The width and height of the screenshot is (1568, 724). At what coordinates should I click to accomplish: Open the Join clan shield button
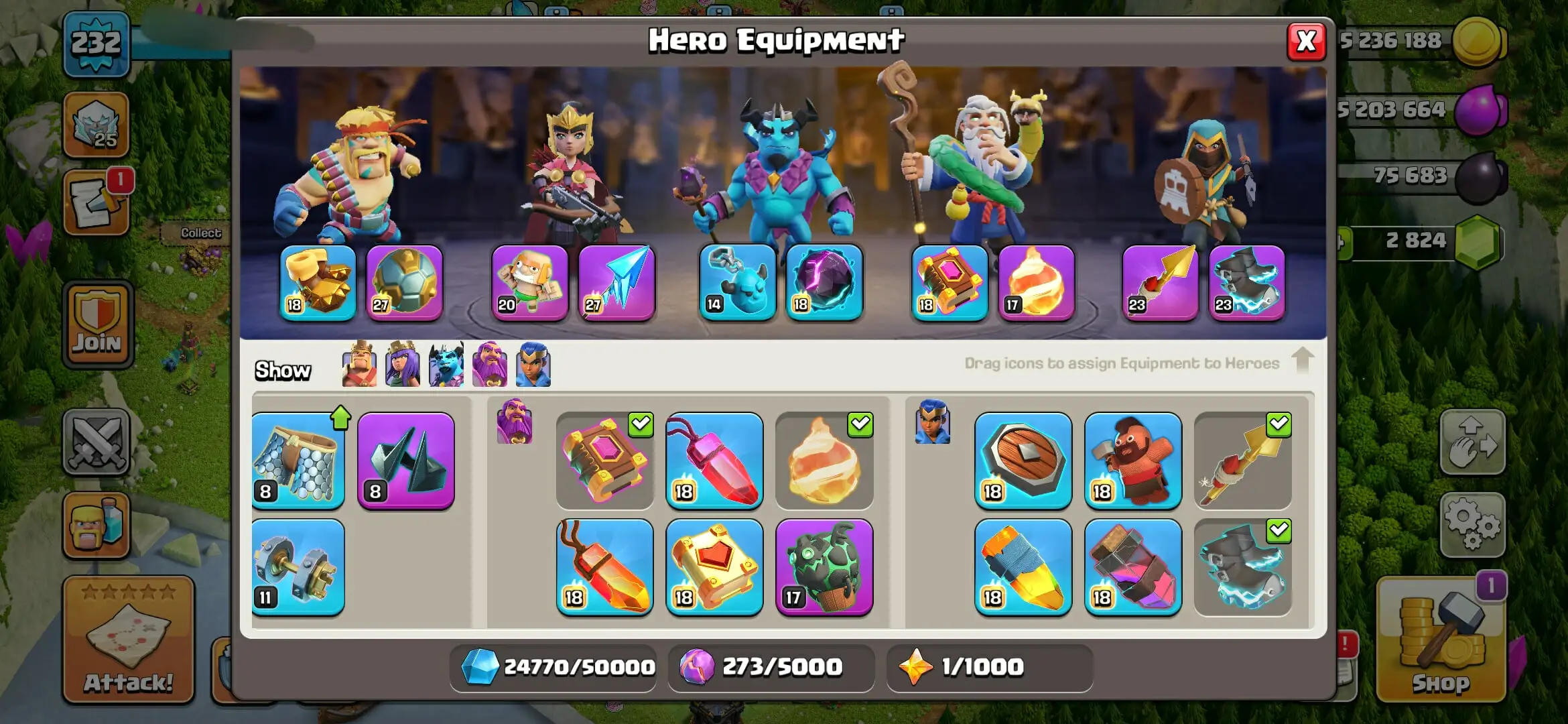tap(98, 324)
